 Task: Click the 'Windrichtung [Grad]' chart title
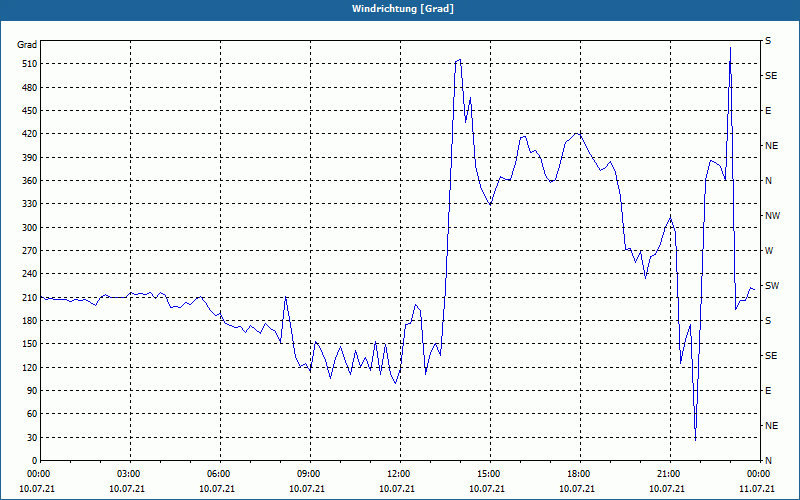coord(403,9)
